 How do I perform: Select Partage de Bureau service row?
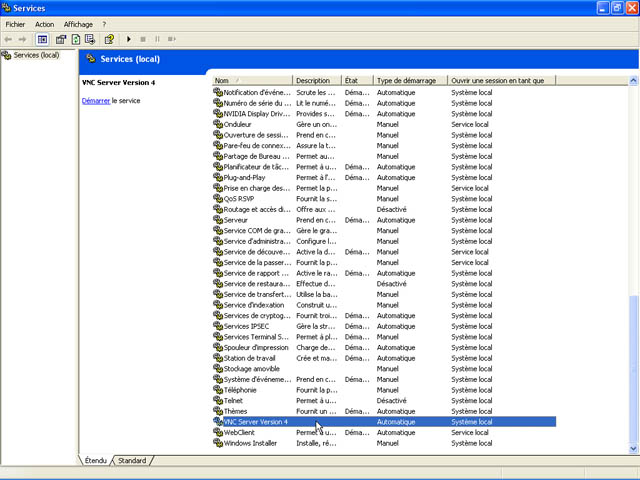point(384,156)
